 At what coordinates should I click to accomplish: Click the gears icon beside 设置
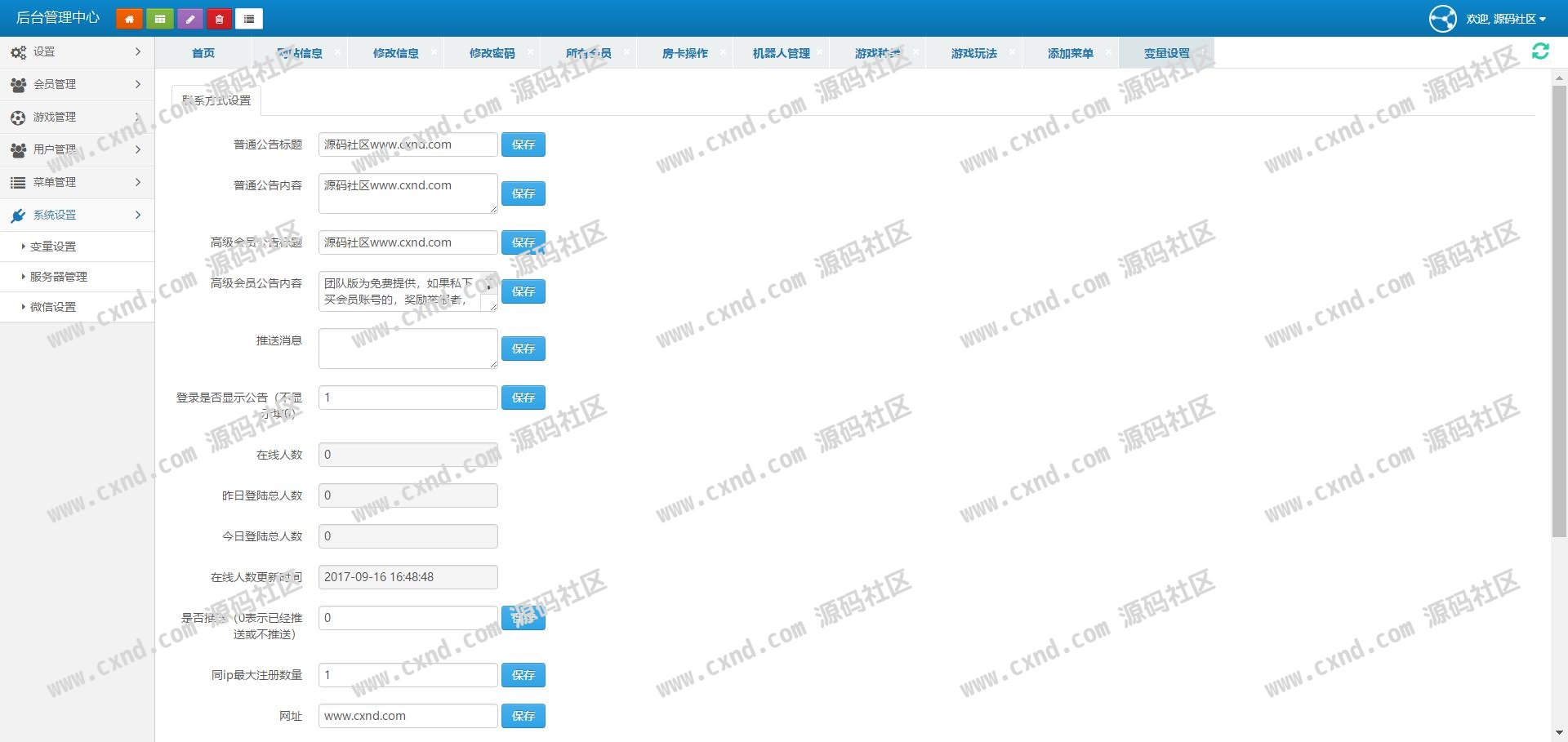[18, 52]
